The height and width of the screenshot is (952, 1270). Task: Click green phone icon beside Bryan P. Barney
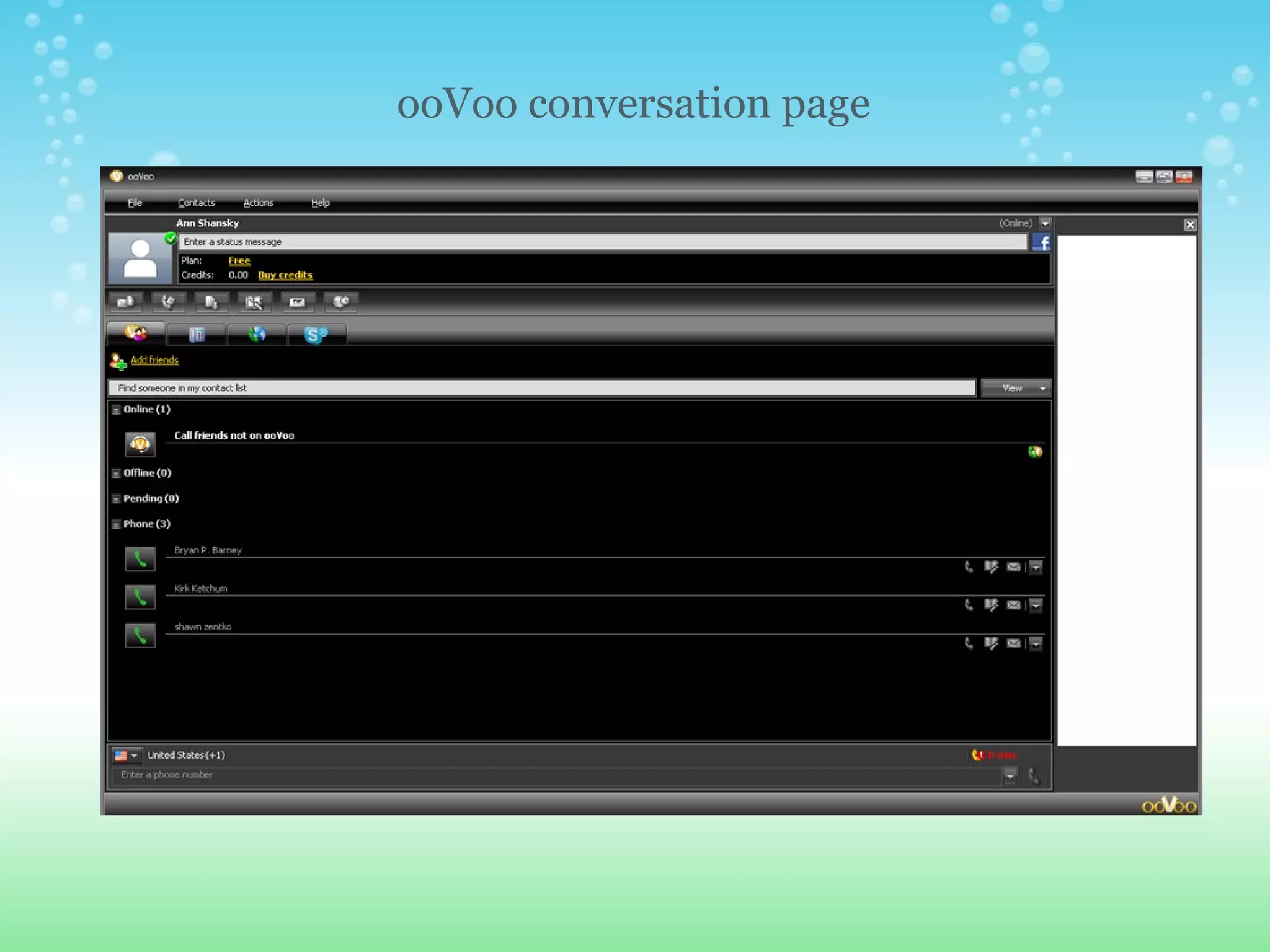(140, 559)
